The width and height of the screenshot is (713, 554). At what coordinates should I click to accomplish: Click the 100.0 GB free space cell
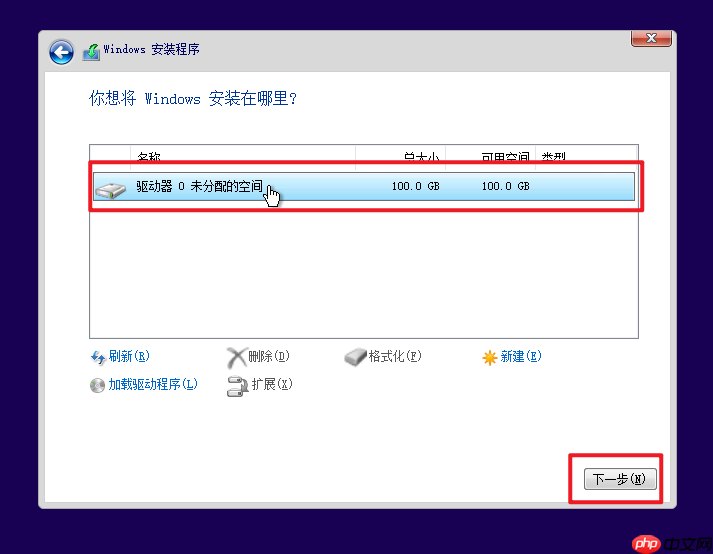(x=505, y=186)
